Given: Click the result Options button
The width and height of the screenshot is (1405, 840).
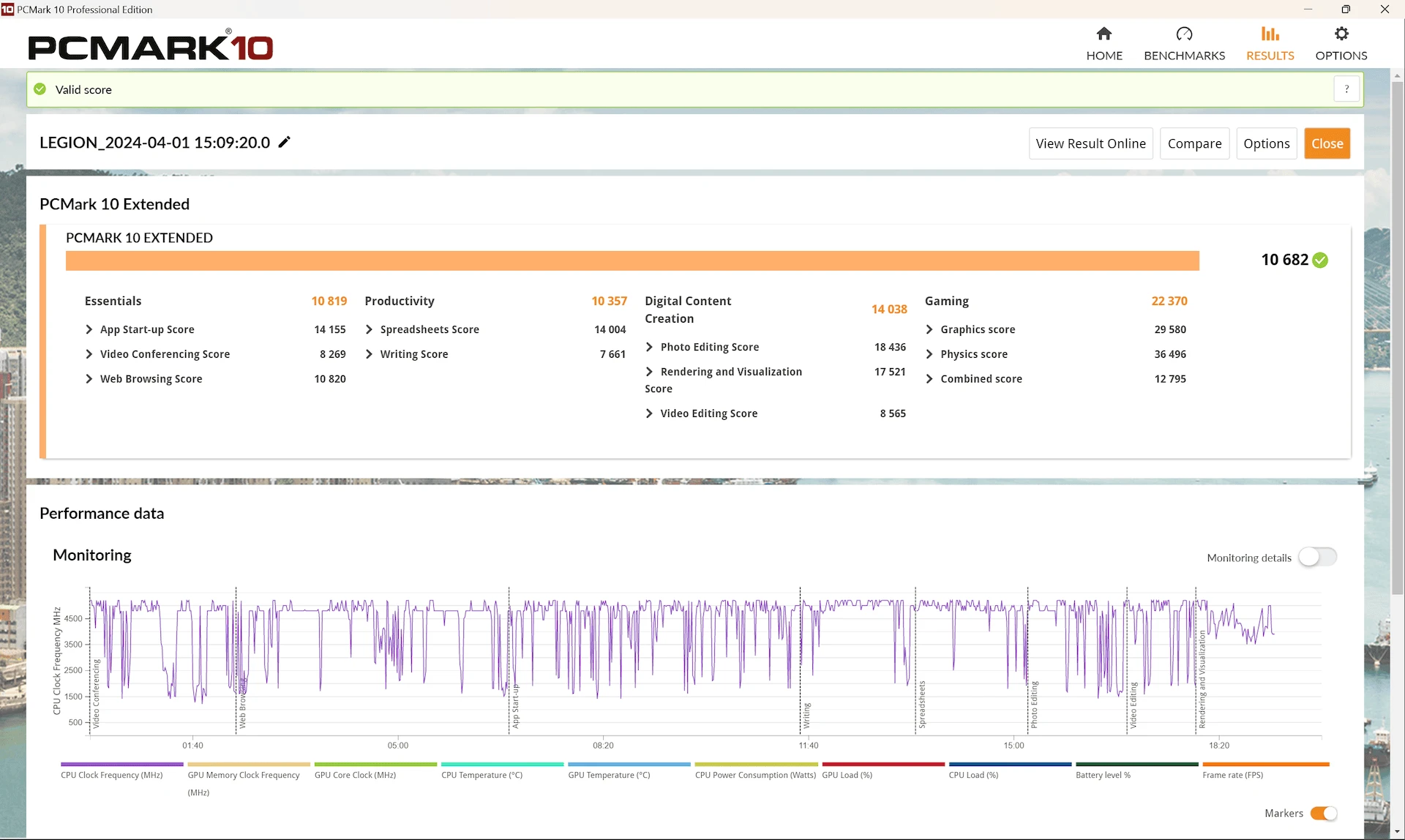Looking at the screenshot, I should (1266, 143).
